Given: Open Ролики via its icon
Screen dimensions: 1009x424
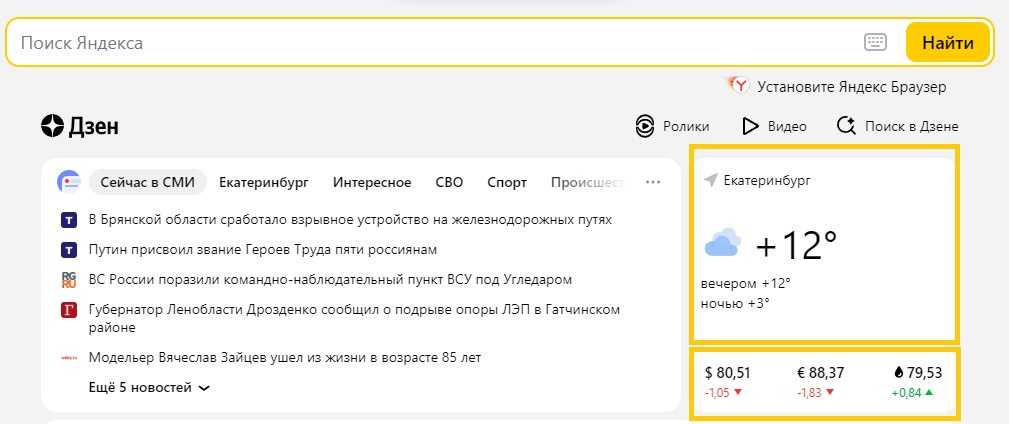Looking at the screenshot, I should tap(646, 126).
